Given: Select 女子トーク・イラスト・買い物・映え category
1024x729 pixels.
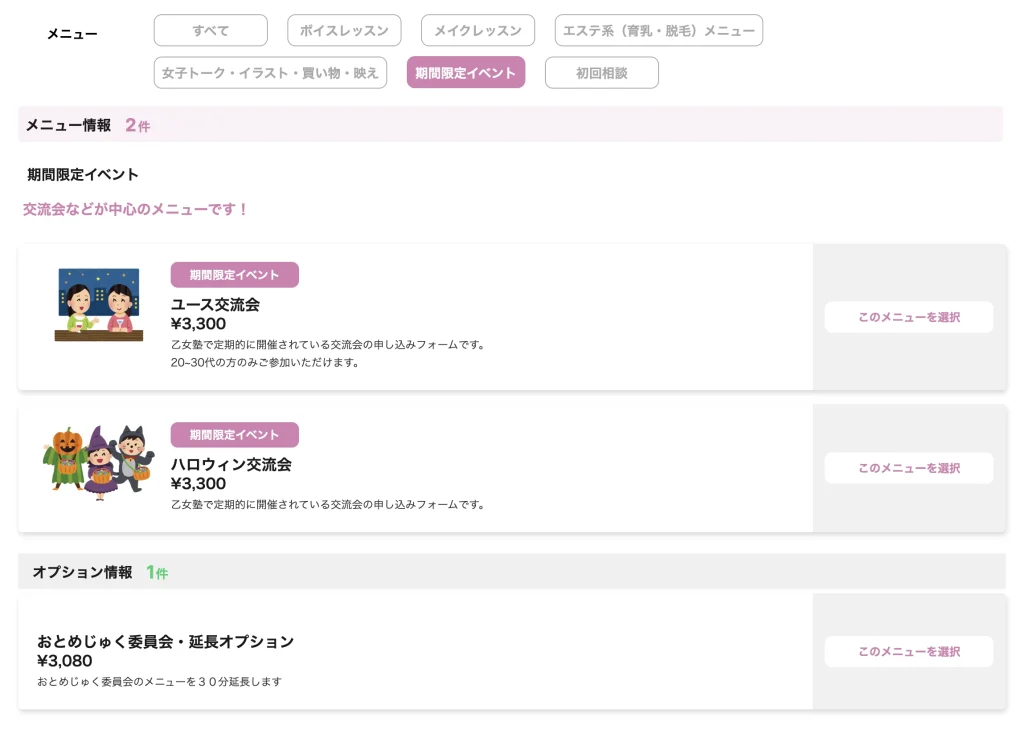Looking at the screenshot, I should pos(270,73).
